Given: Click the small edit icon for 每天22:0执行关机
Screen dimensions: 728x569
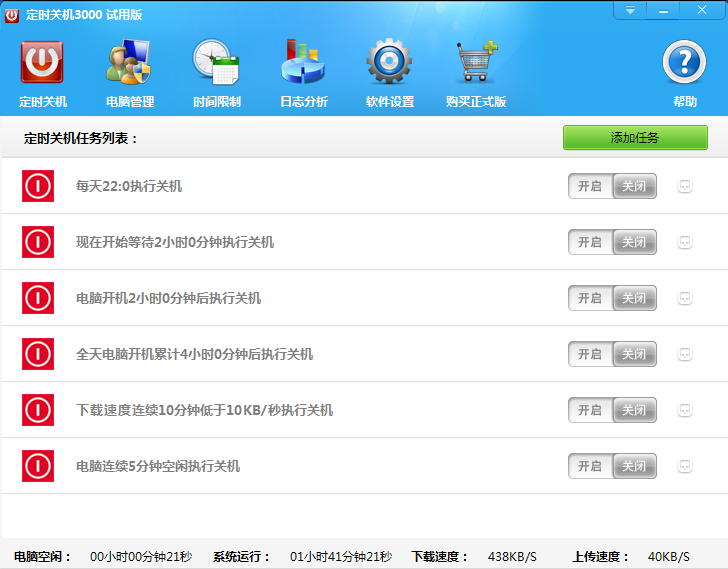Looking at the screenshot, I should pyautogui.click(x=685, y=186).
